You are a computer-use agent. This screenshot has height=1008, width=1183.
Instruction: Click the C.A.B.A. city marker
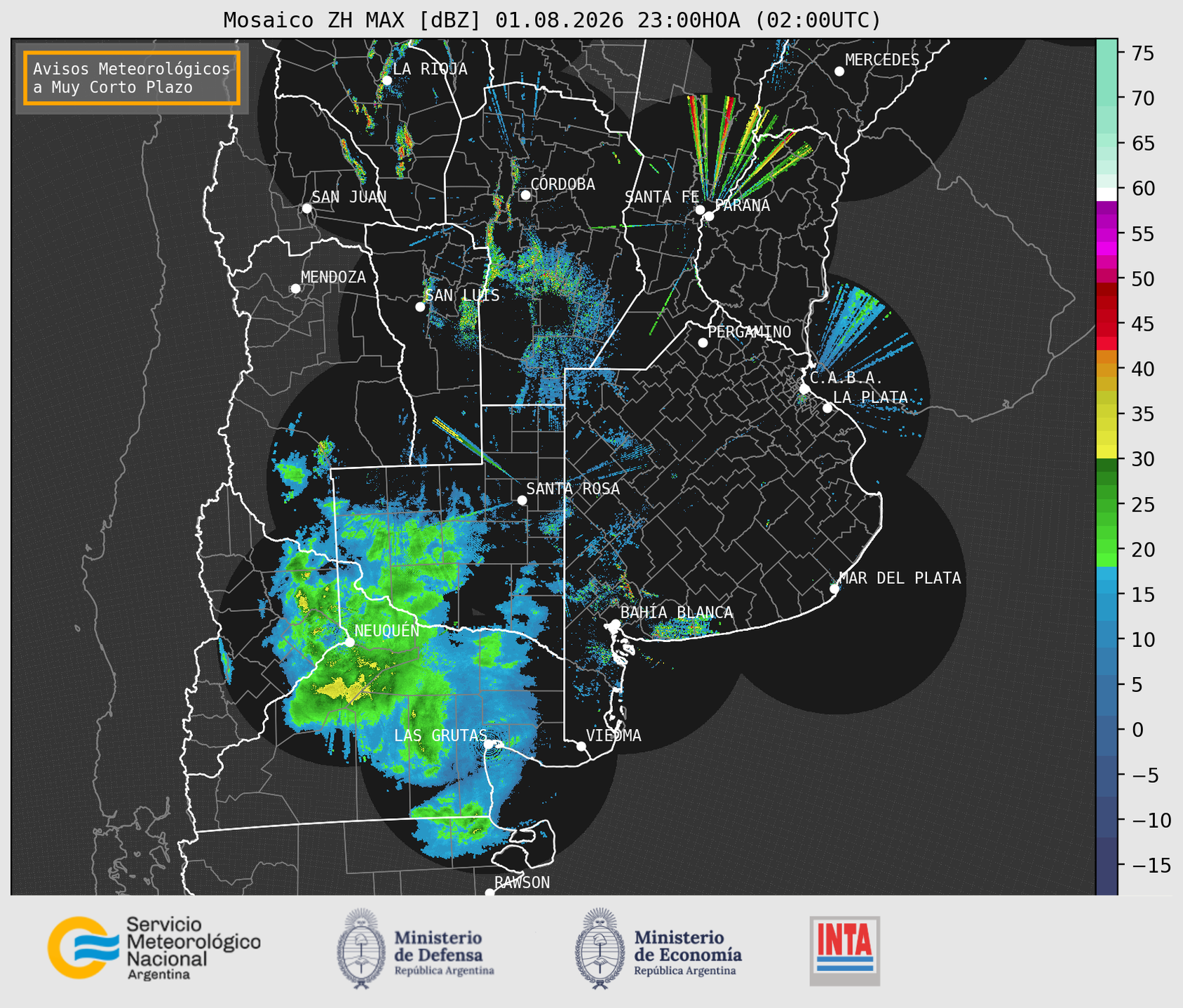804,389
